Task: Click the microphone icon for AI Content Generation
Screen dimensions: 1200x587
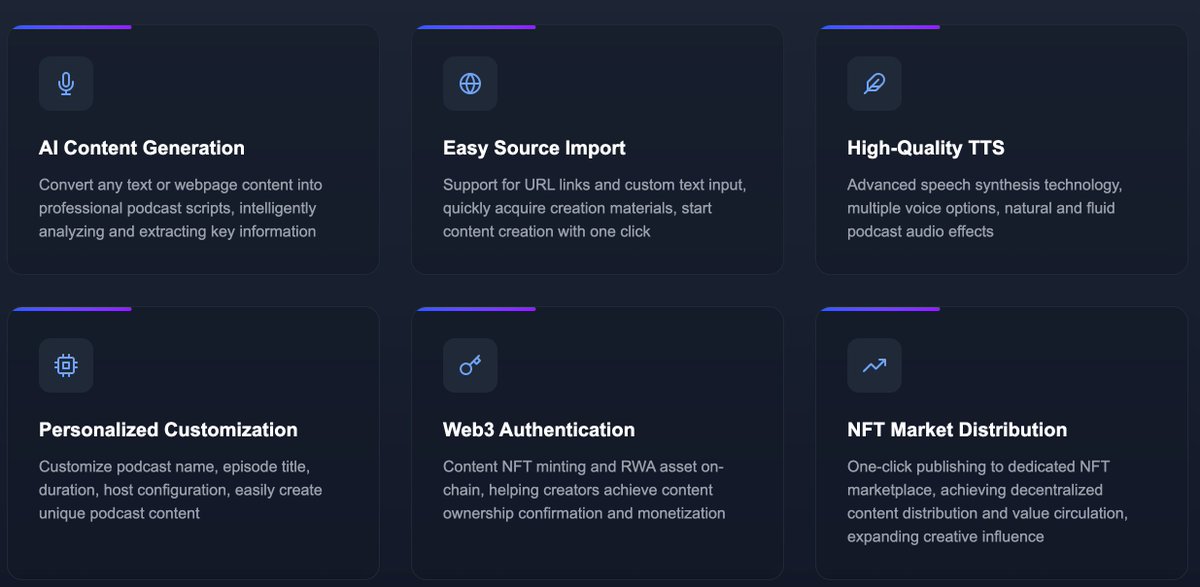Action: (x=66, y=83)
